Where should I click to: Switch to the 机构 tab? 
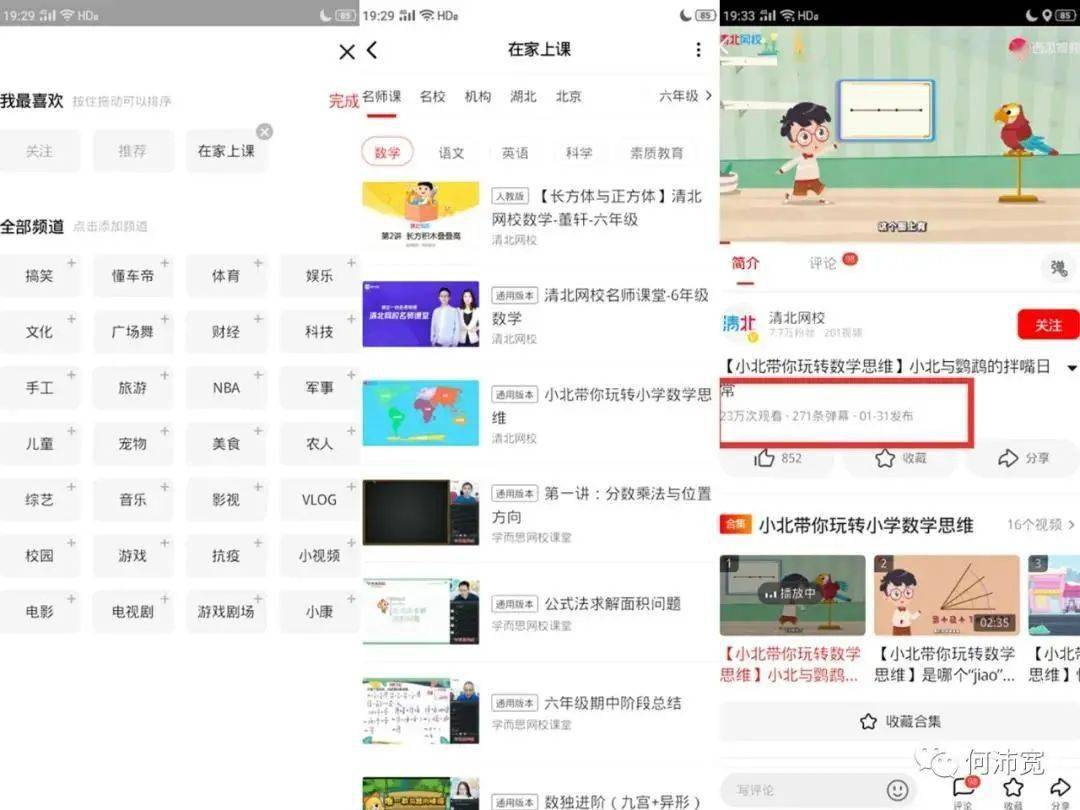pos(478,96)
